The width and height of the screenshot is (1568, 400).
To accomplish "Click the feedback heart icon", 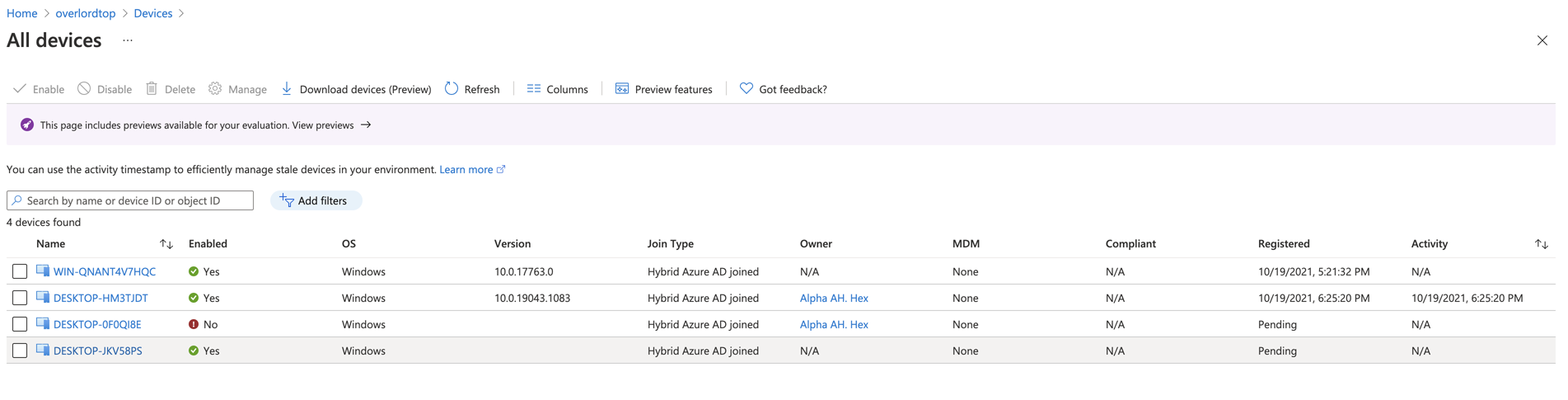I will [747, 88].
